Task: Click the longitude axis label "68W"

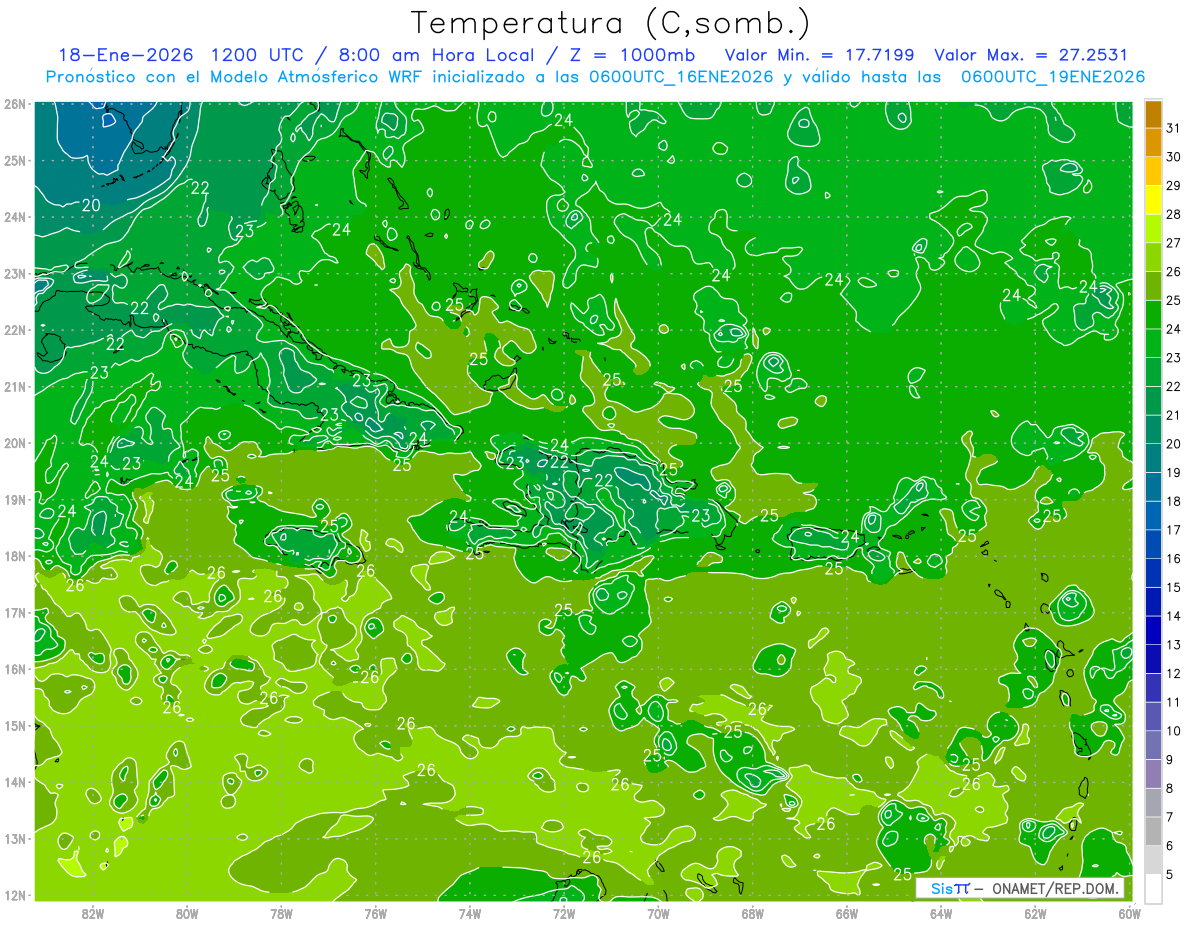Action: [x=752, y=914]
